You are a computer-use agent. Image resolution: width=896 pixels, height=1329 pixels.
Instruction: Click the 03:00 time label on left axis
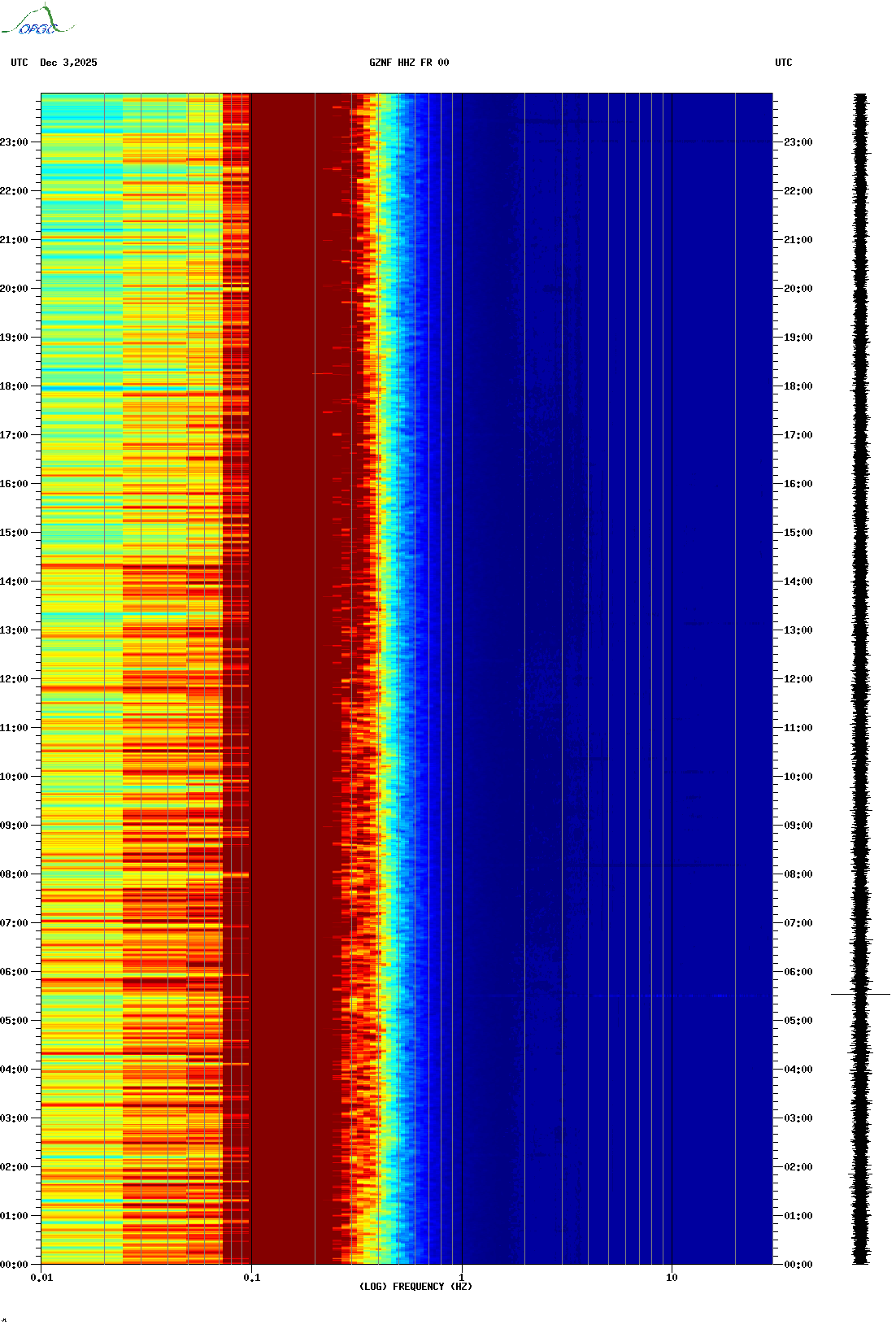(x=14, y=1118)
